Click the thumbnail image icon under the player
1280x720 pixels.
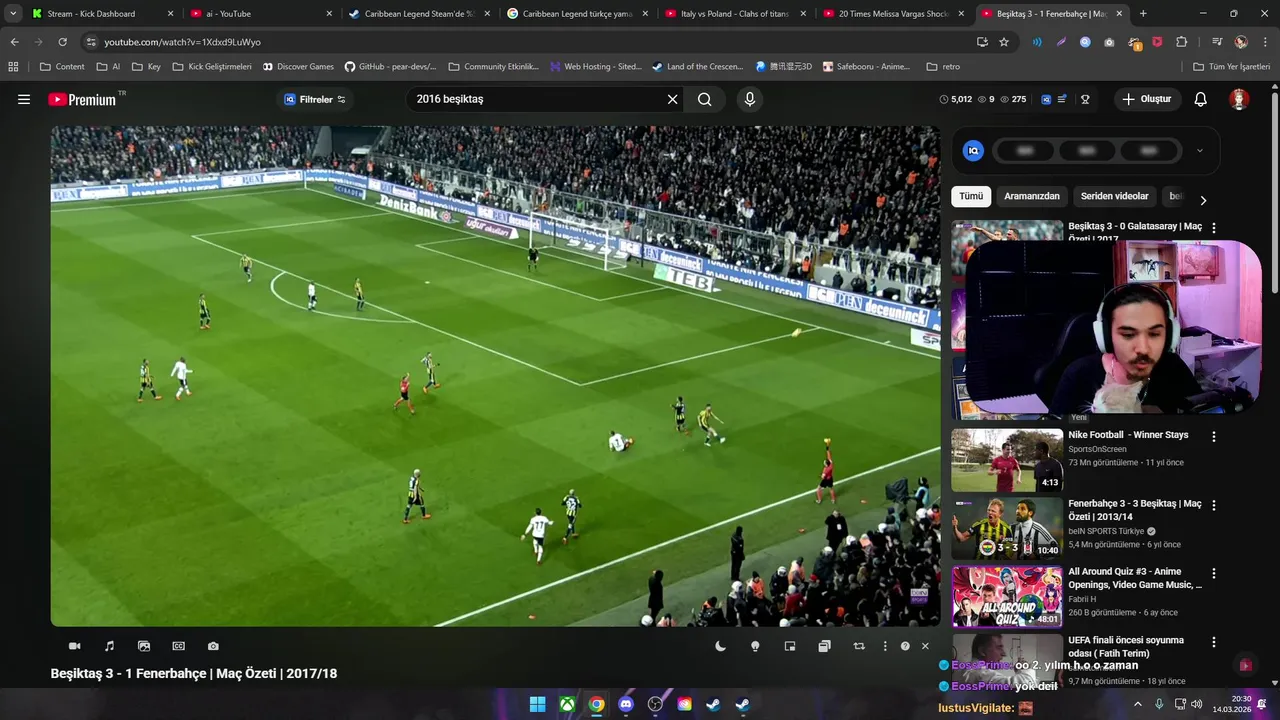[x=144, y=646]
